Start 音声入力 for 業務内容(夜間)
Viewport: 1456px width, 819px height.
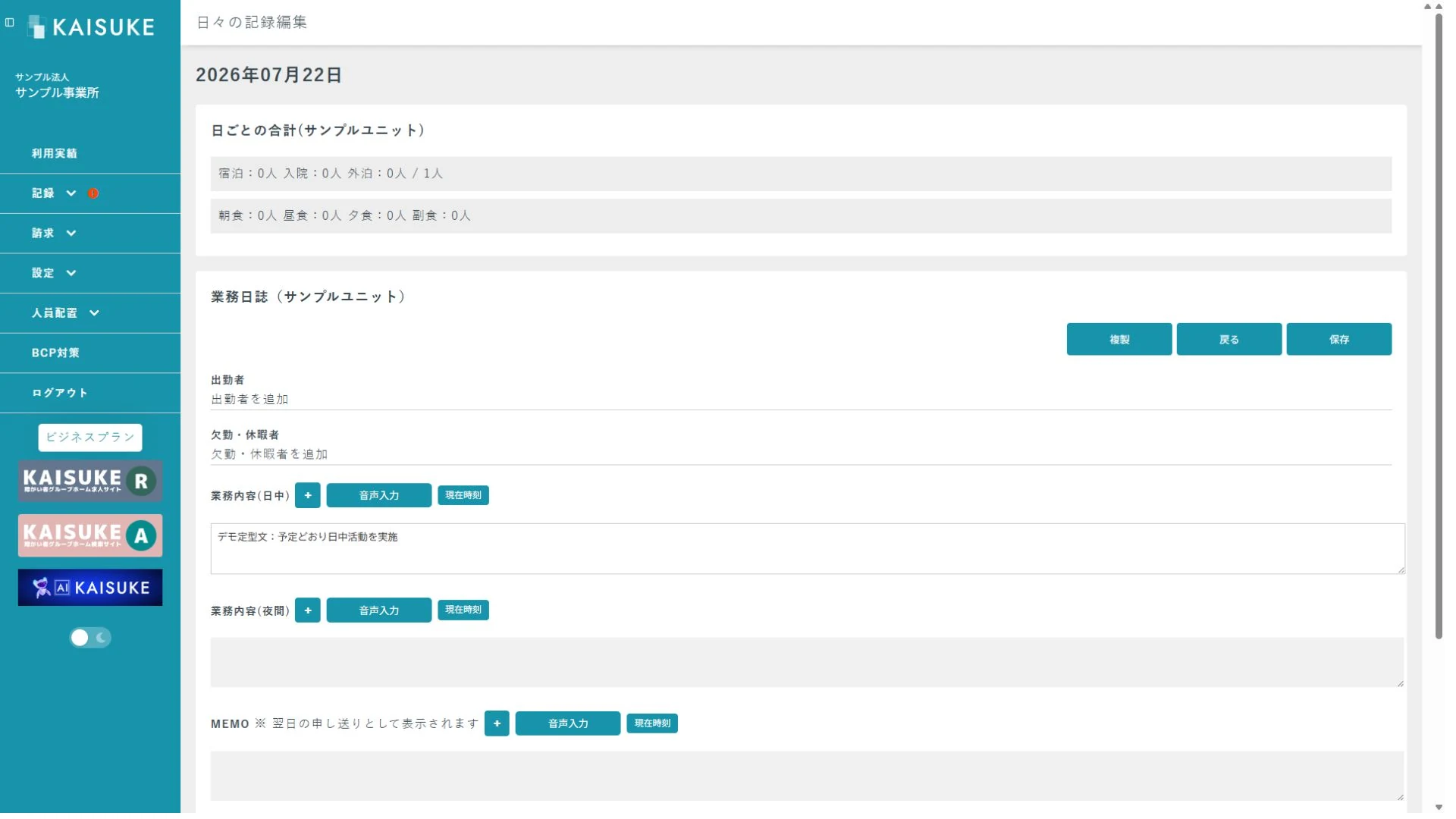(379, 610)
